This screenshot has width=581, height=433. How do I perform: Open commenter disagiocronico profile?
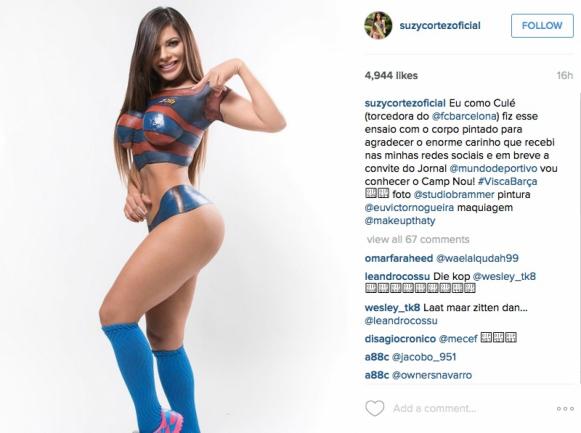coord(400,339)
